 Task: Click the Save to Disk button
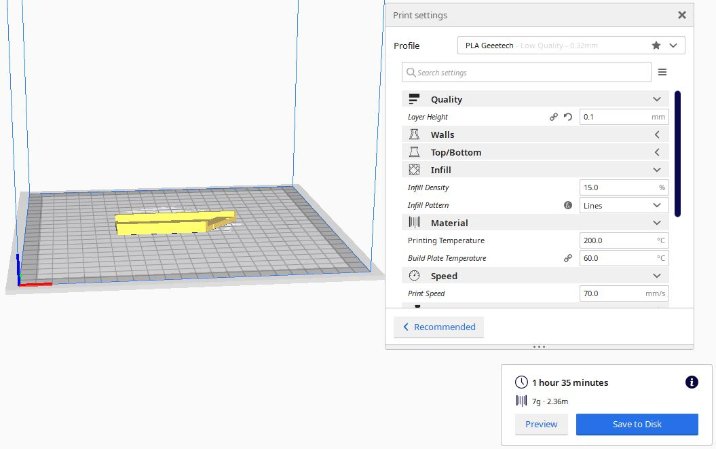click(x=637, y=424)
